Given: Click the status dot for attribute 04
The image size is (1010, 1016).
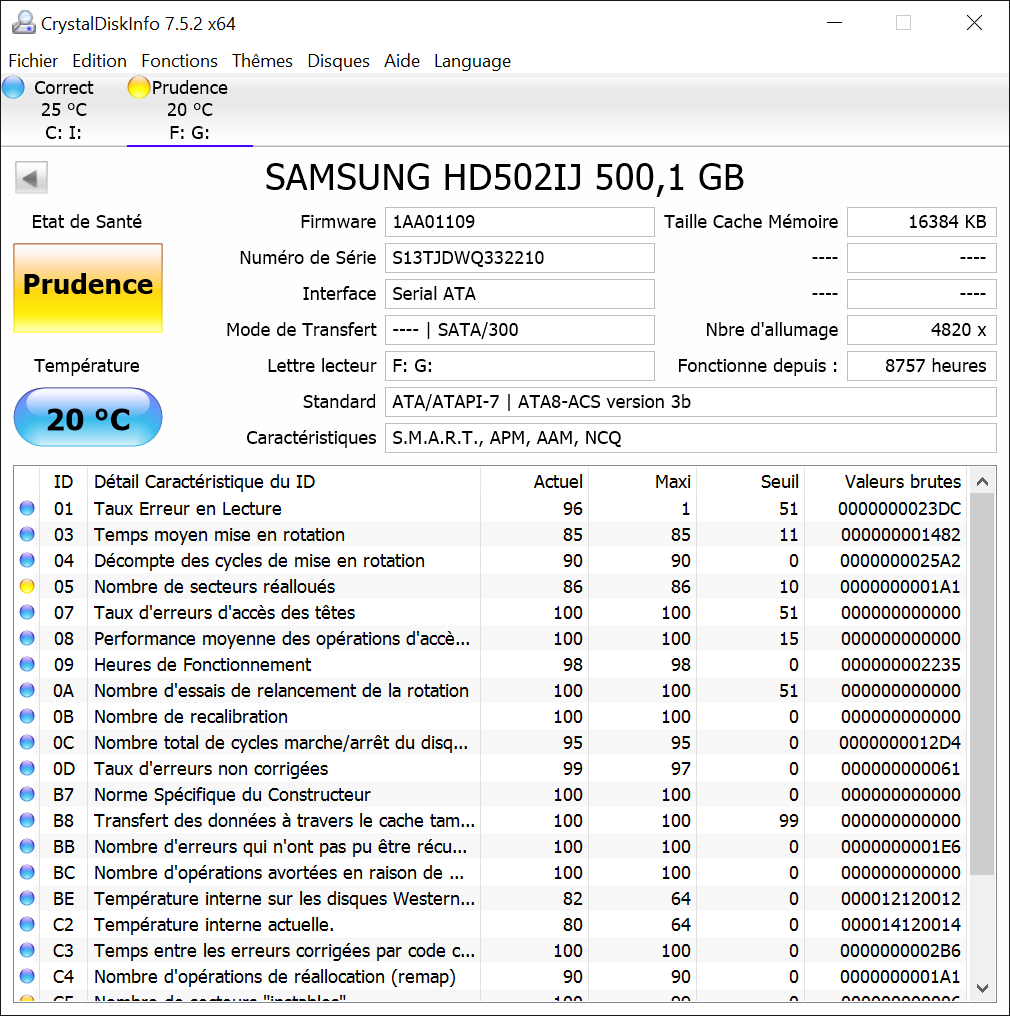Looking at the screenshot, I should (27, 560).
